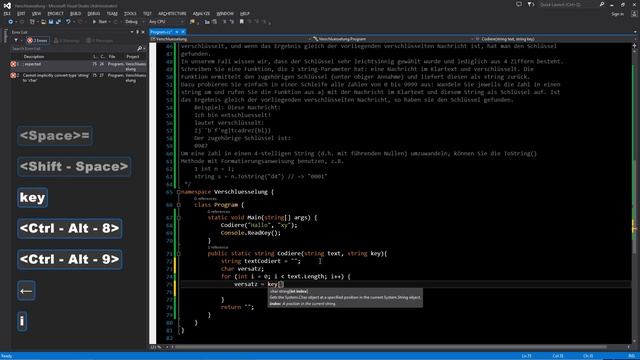Open the Error List filter dropdown

[17, 40]
